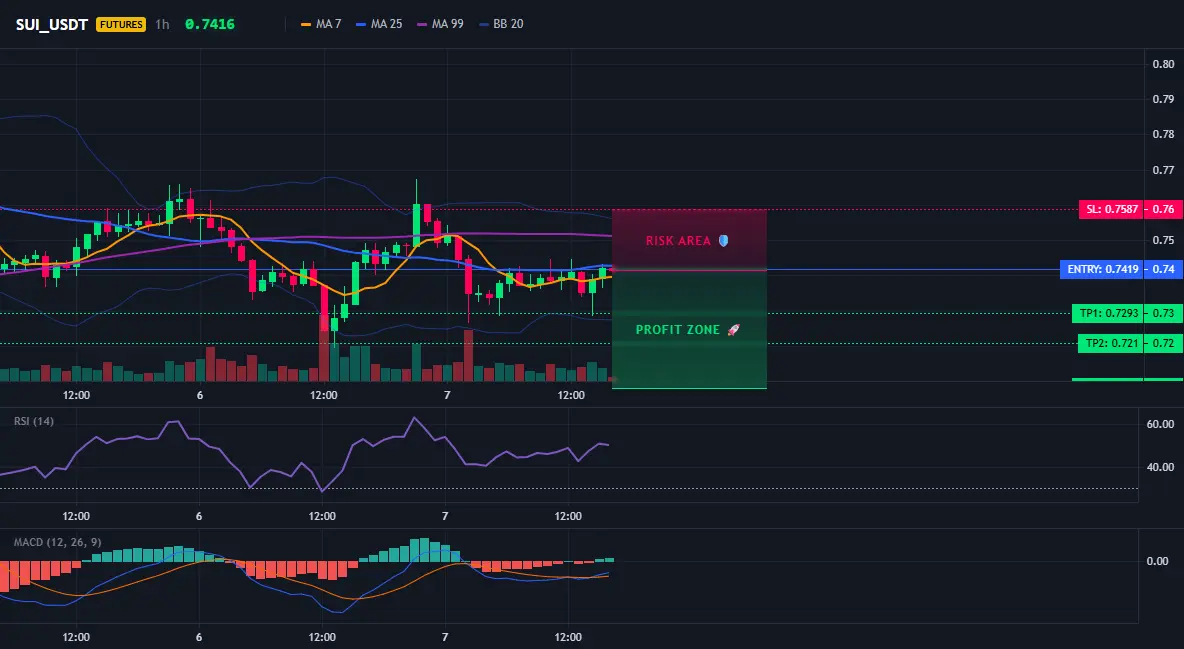Click the TP2: 0.721 target label
1184x649 pixels.
tap(1110, 344)
